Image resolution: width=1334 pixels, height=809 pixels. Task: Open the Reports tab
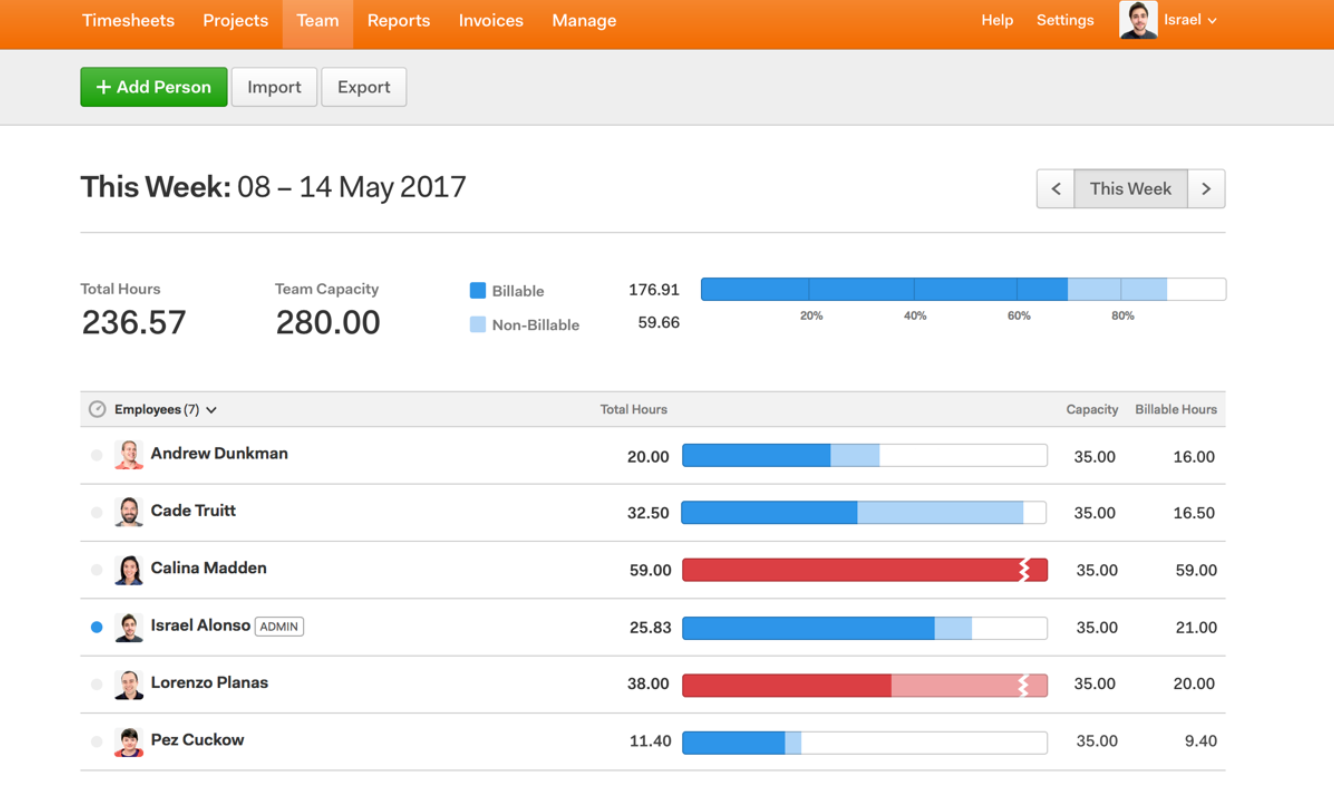(398, 20)
